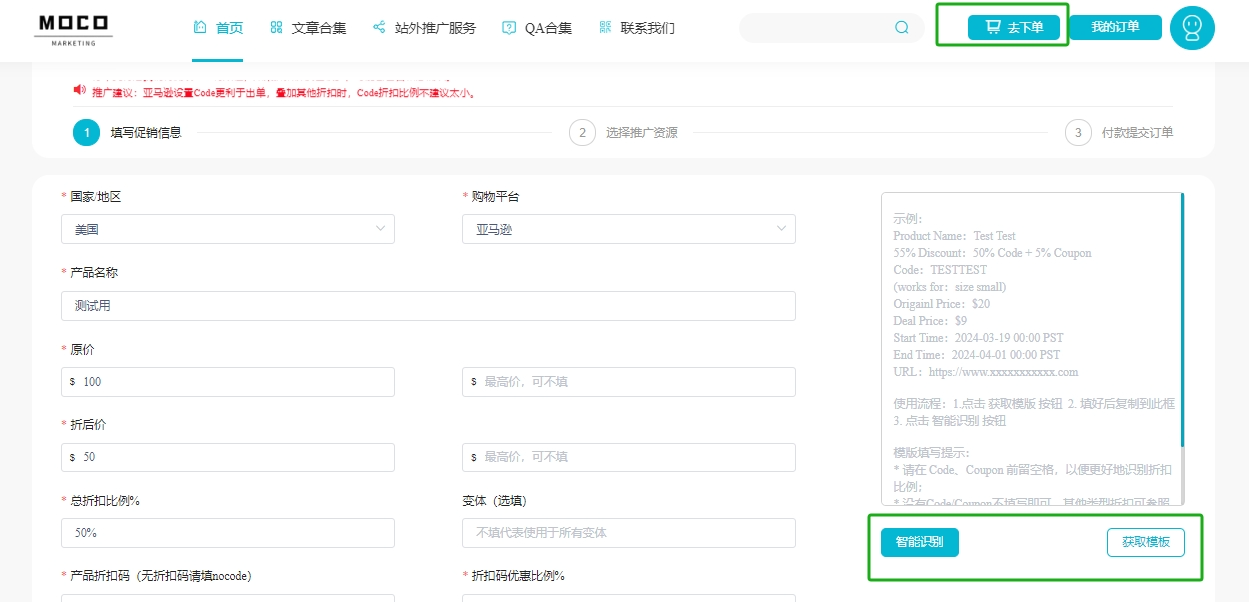Click the QR icon beside 联系我们
This screenshot has height=602, width=1249.
pos(605,27)
